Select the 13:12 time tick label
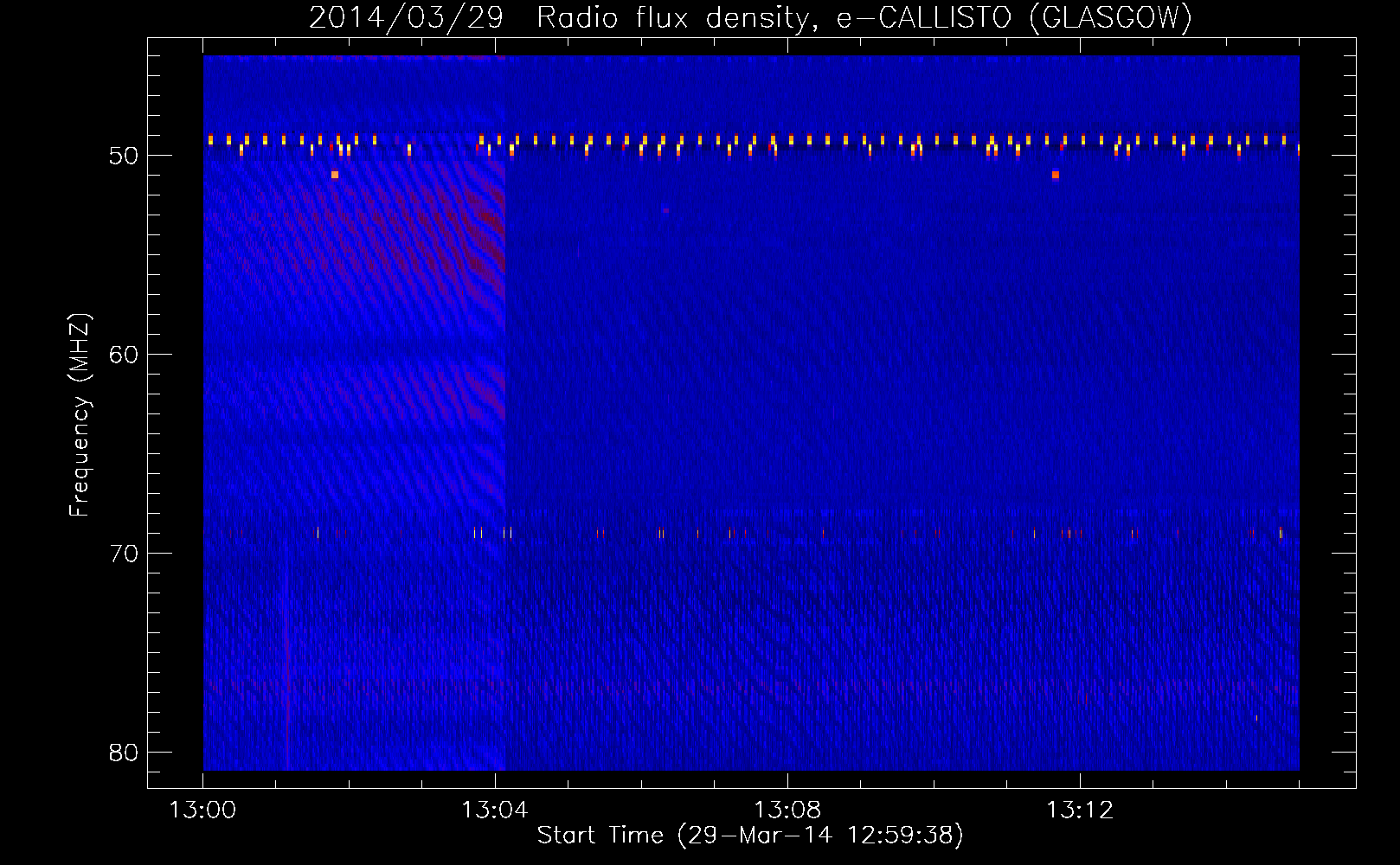 (1080, 811)
